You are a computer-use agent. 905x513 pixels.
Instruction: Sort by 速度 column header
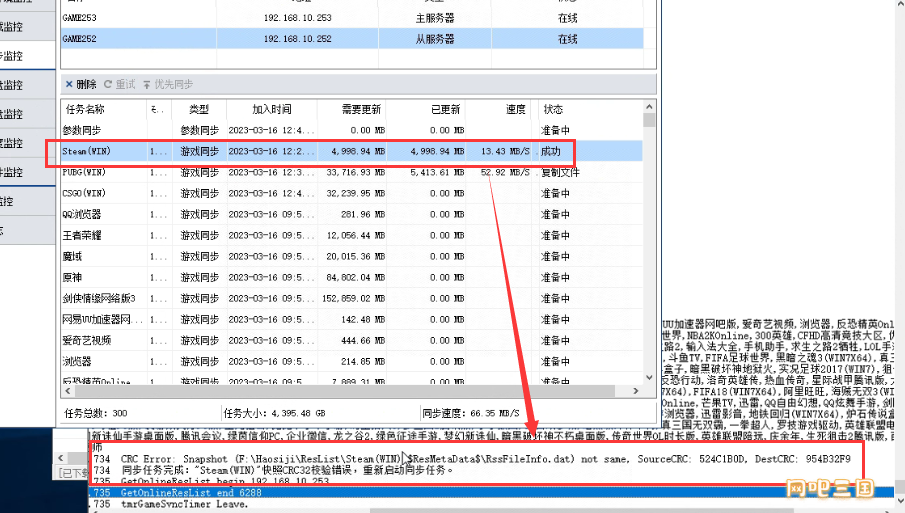[x=515, y=109]
